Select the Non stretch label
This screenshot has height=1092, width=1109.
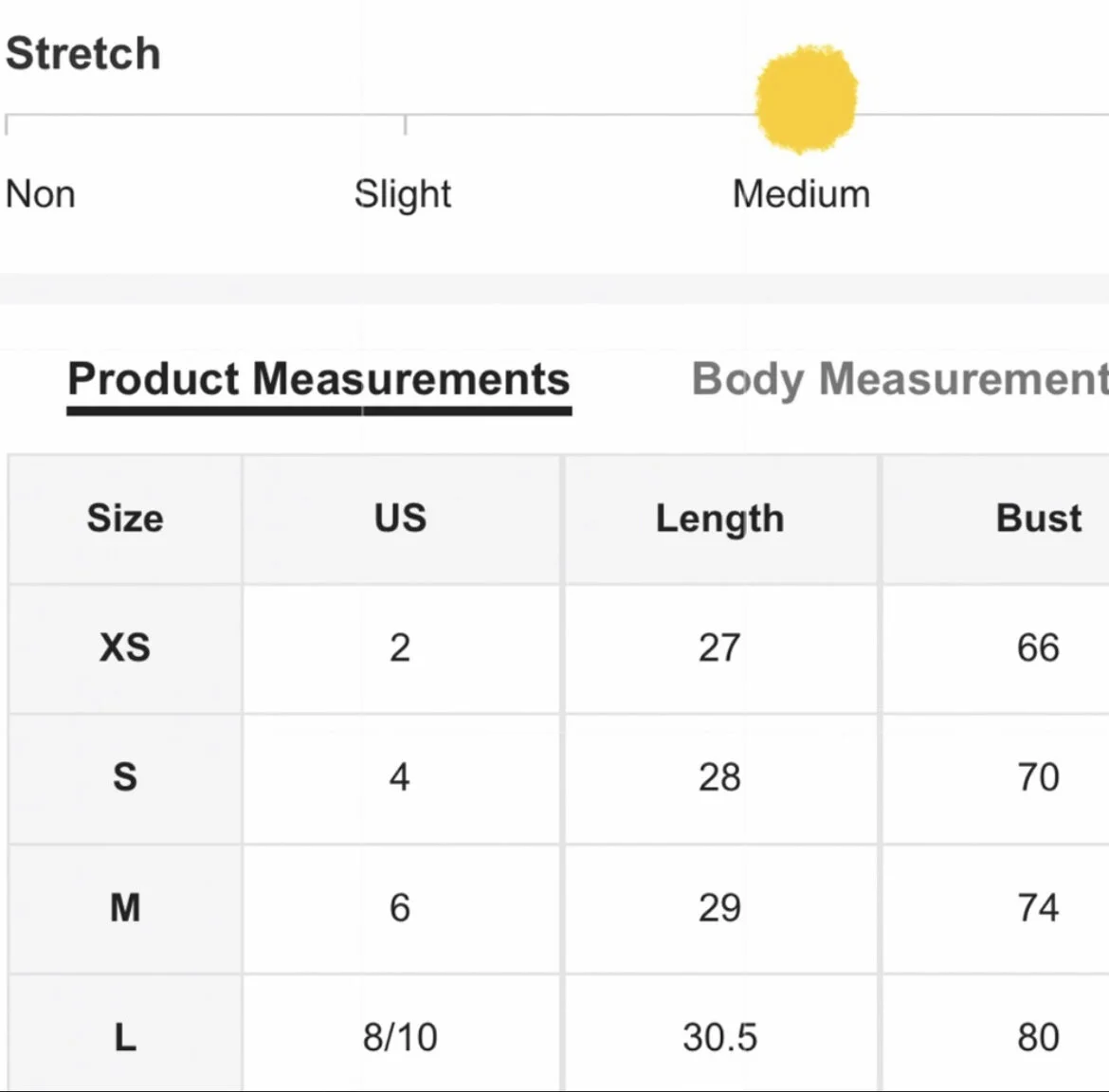click(x=41, y=193)
